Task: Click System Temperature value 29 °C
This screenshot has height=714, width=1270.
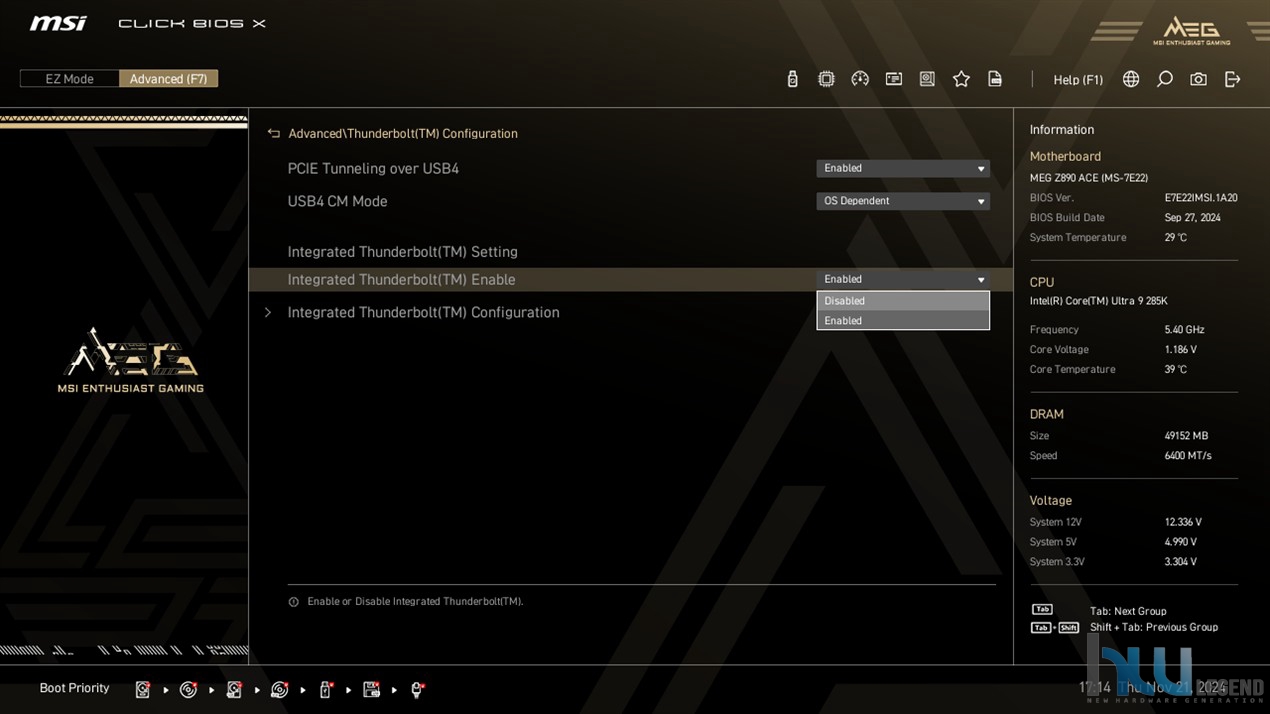Action: (x=1175, y=238)
